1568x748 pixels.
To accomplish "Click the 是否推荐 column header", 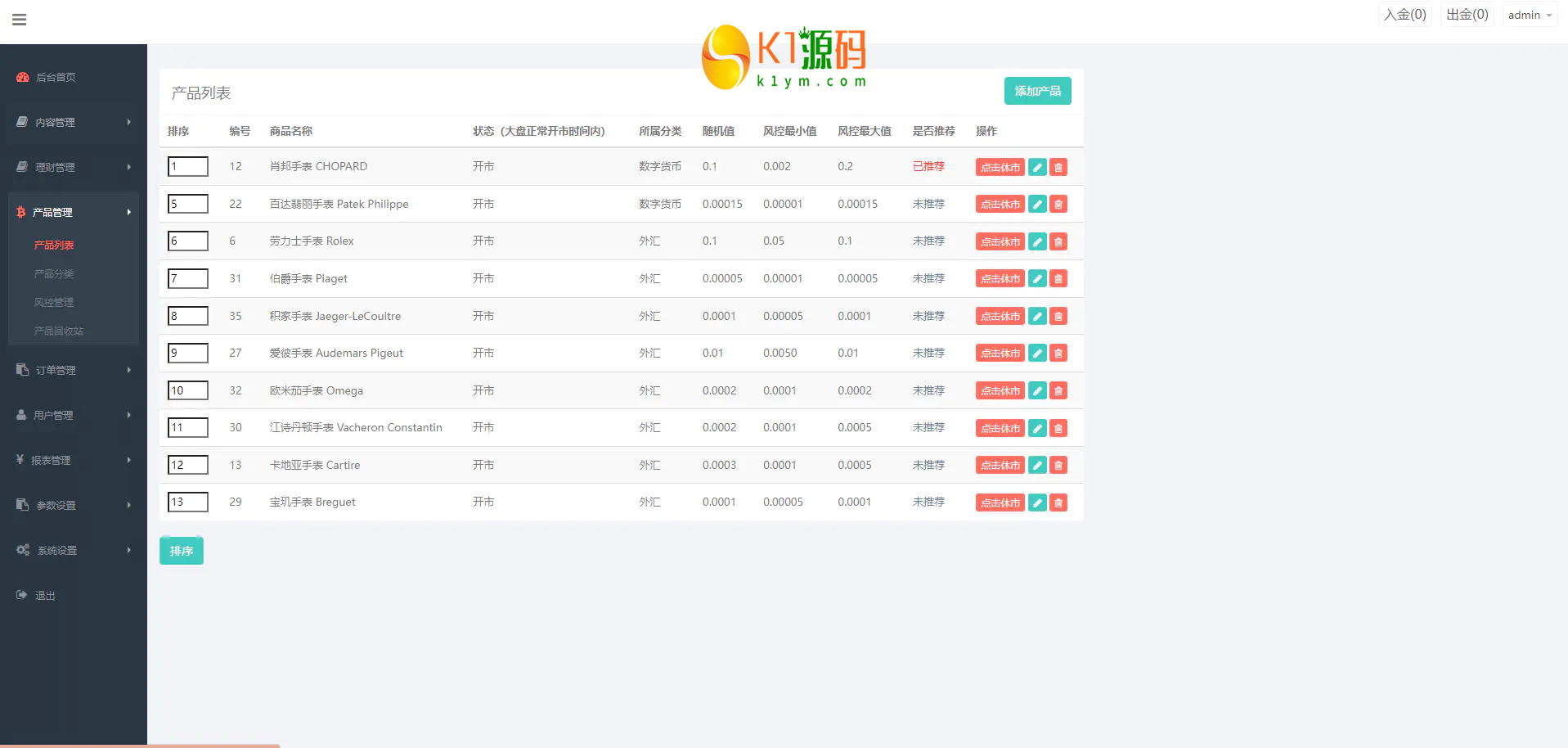I will (x=934, y=131).
